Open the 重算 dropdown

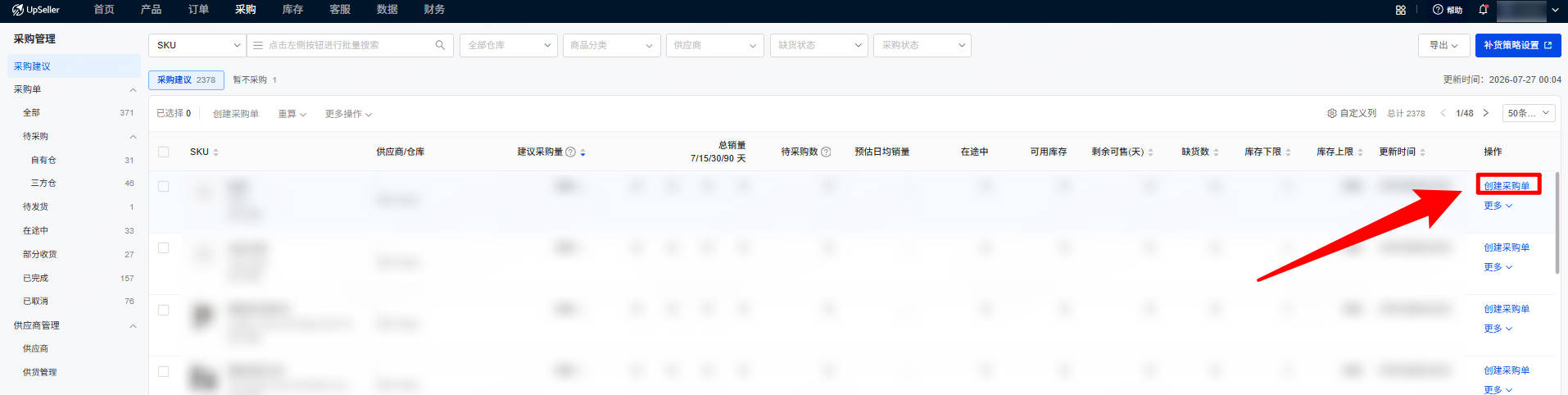[x=292, y=114]
